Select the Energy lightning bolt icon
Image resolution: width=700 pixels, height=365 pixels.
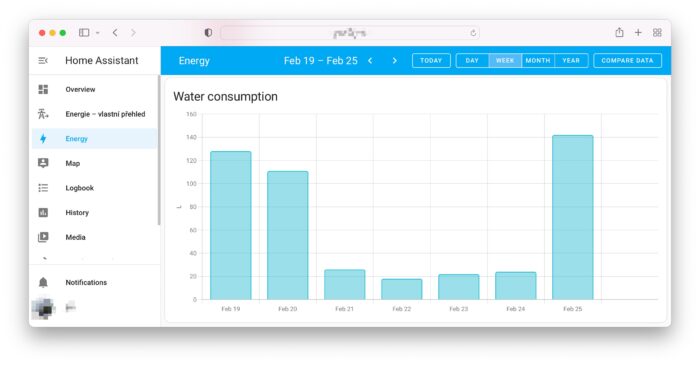click(x=43, y=139)
